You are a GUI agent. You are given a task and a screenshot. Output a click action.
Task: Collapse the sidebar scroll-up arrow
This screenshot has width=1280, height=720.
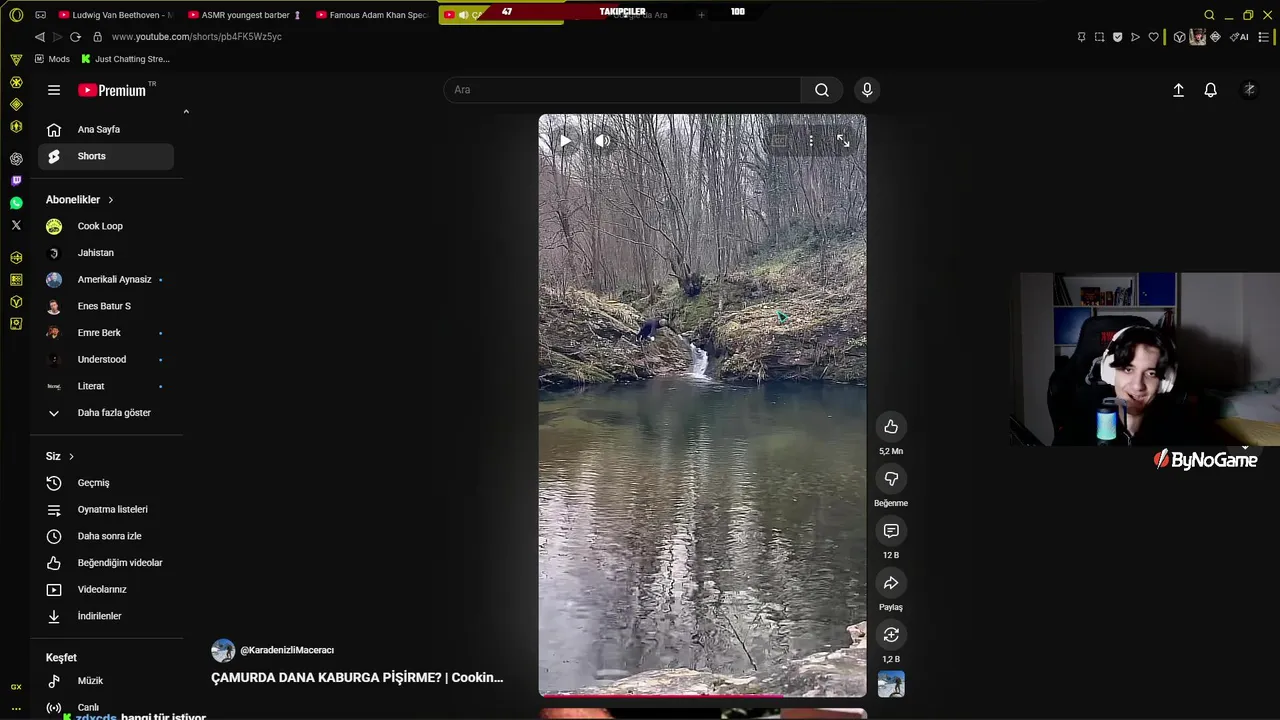click(x=186, y=111)
